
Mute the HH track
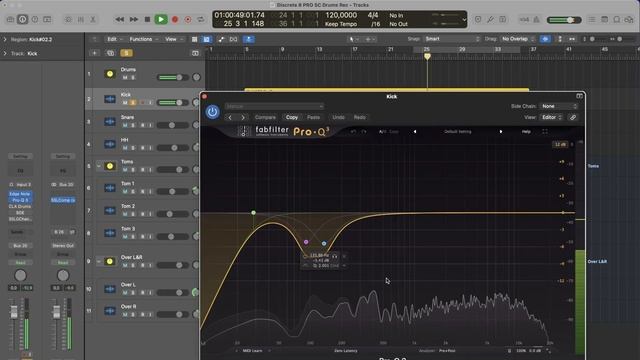[125, 148]
